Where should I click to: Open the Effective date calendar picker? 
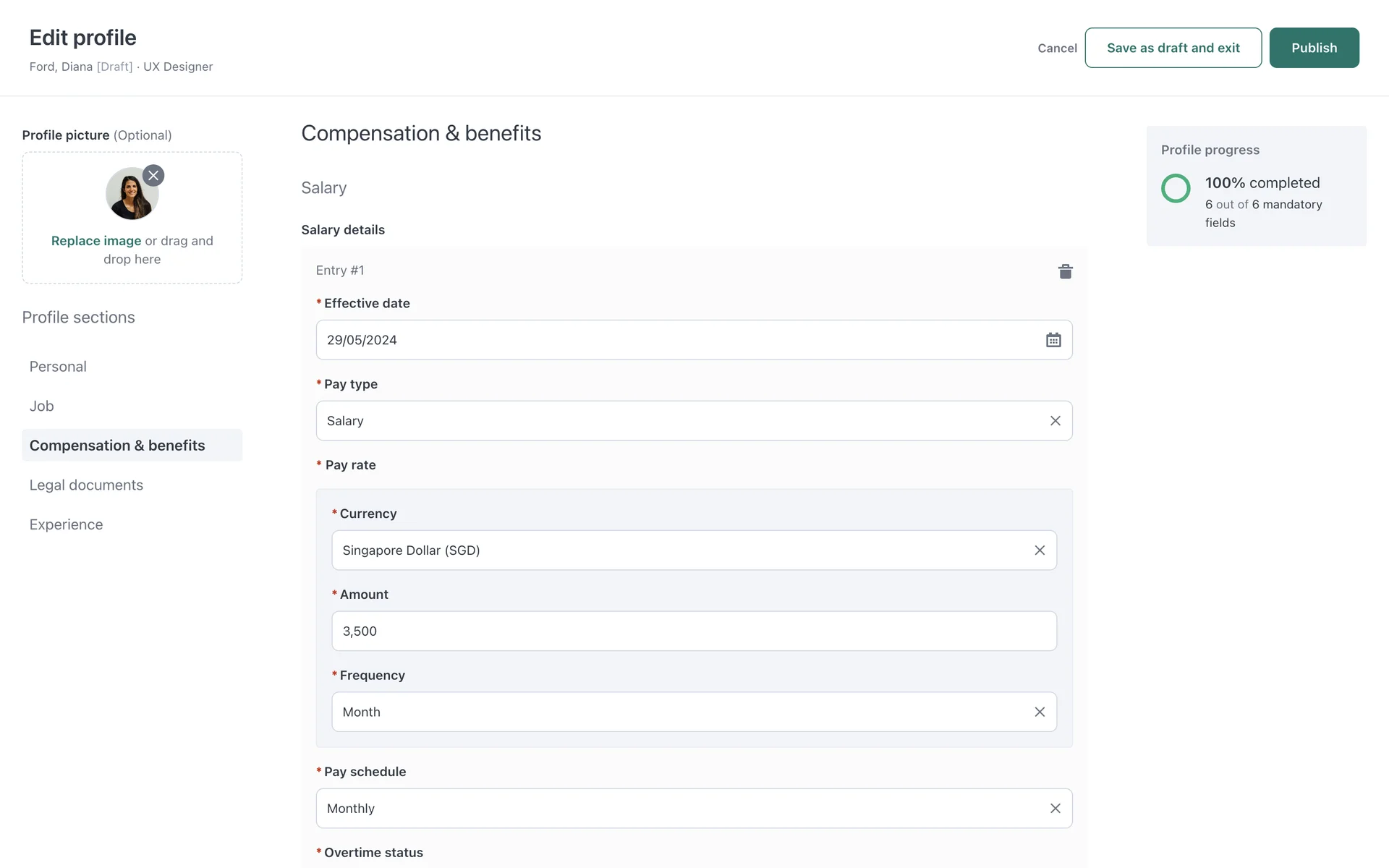click(1053, 340)
